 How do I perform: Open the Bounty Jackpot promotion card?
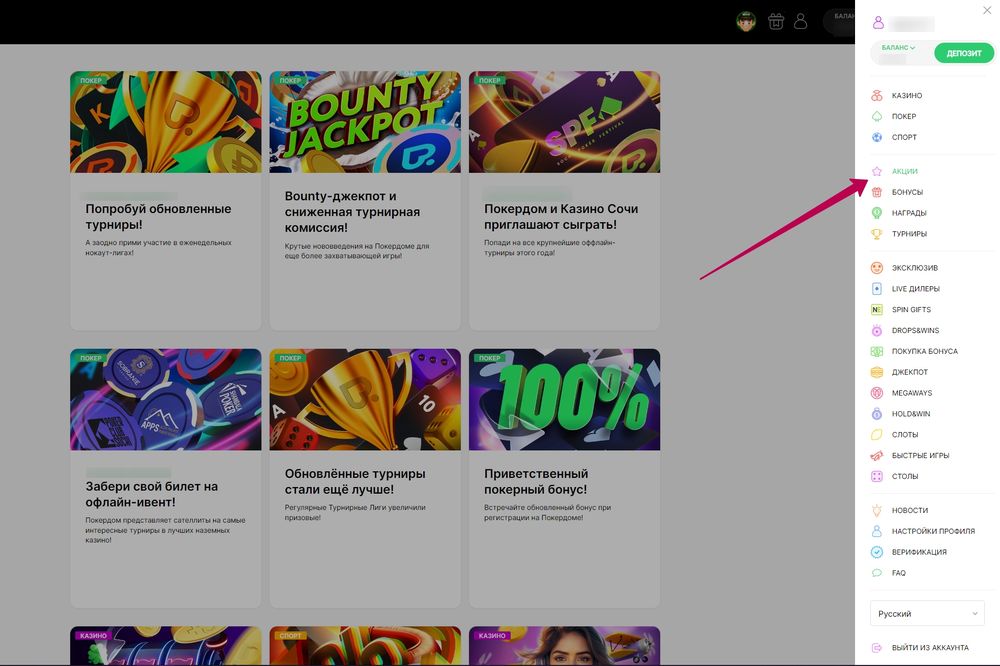click(365, 200)
